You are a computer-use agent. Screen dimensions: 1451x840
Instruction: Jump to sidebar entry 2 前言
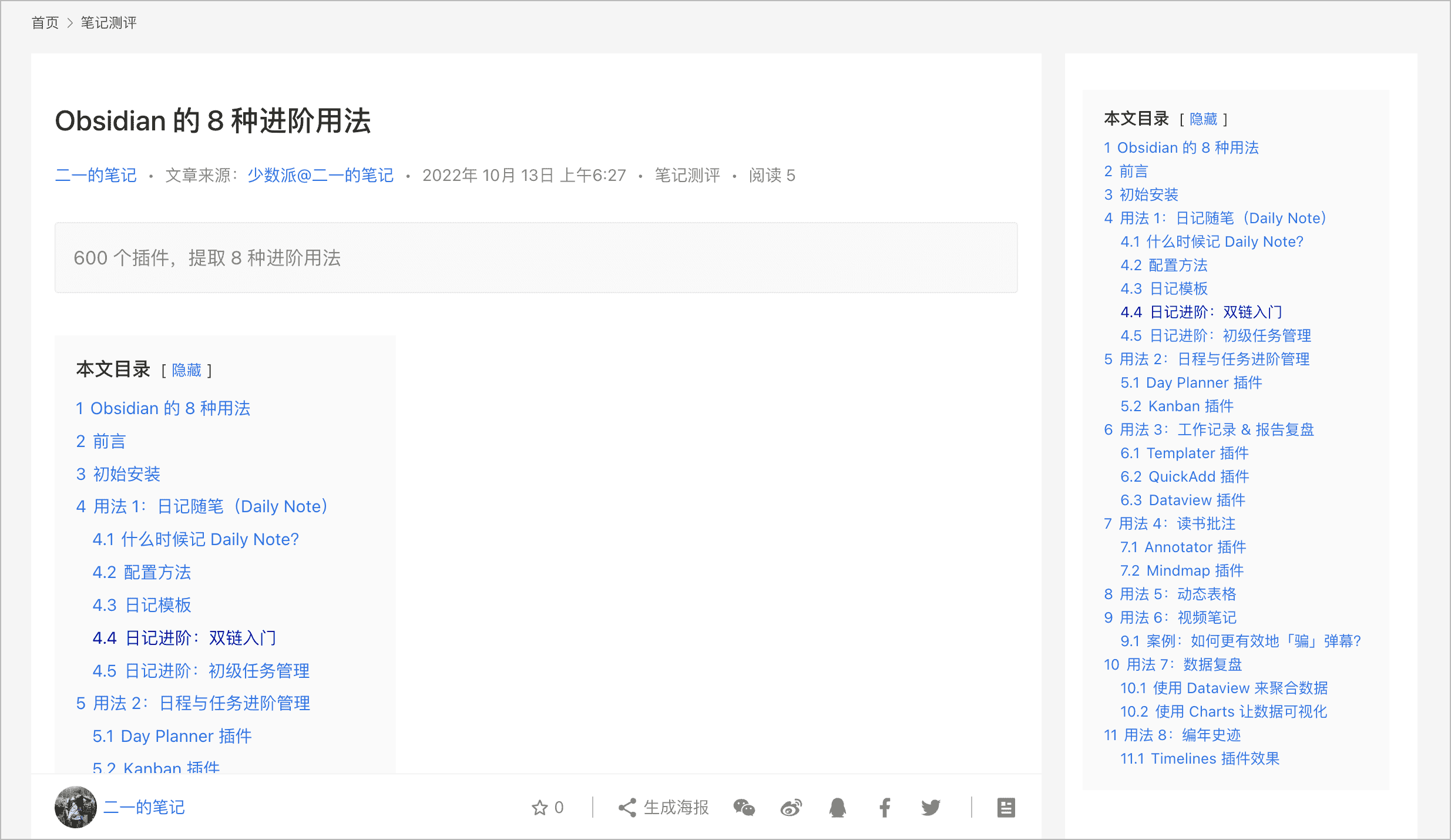click(1126, 171)
